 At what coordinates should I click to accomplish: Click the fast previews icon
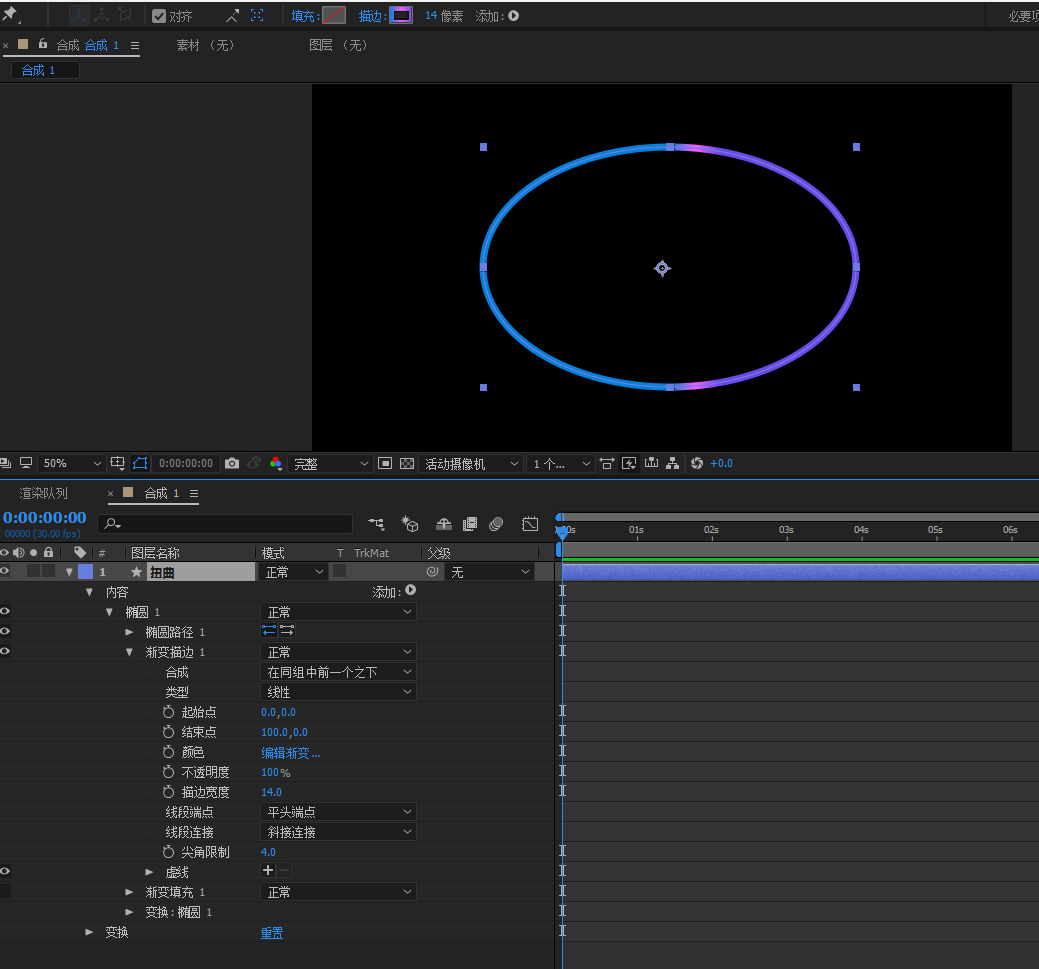[x=629, y=463]
